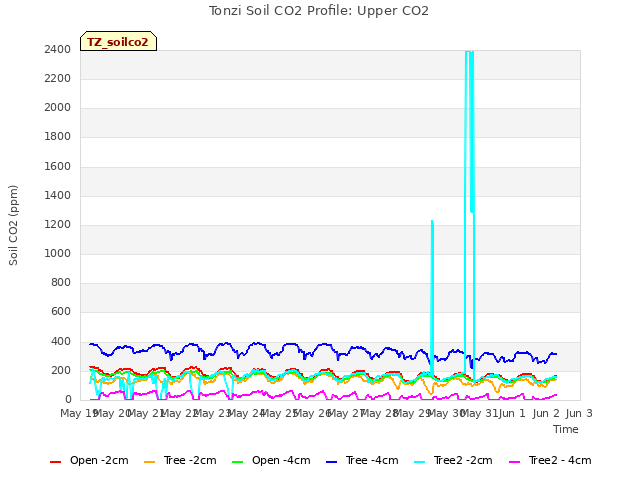Click the May 31 x-axis date label

tap(478, 413)
